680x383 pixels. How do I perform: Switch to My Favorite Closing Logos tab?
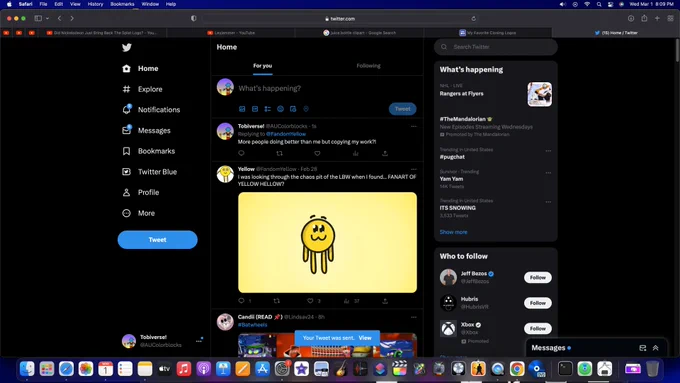488,33
